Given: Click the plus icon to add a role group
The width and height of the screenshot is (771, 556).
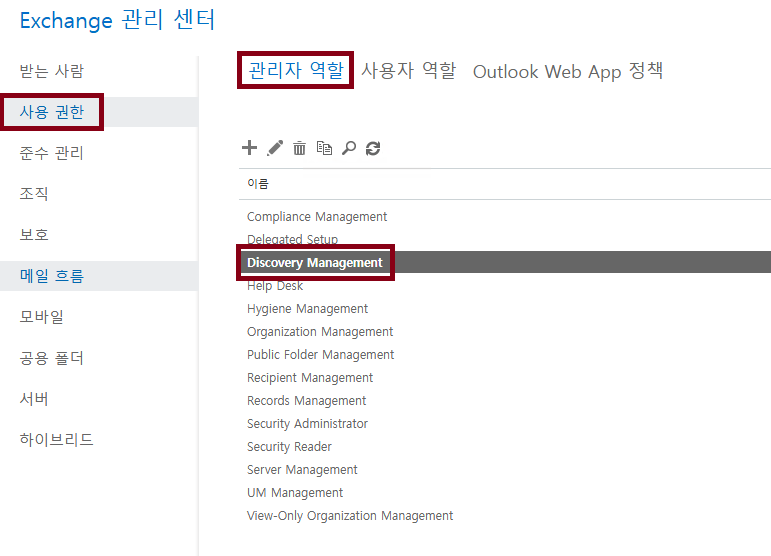Looking at the screenshot, I should (x=249, y=147).
